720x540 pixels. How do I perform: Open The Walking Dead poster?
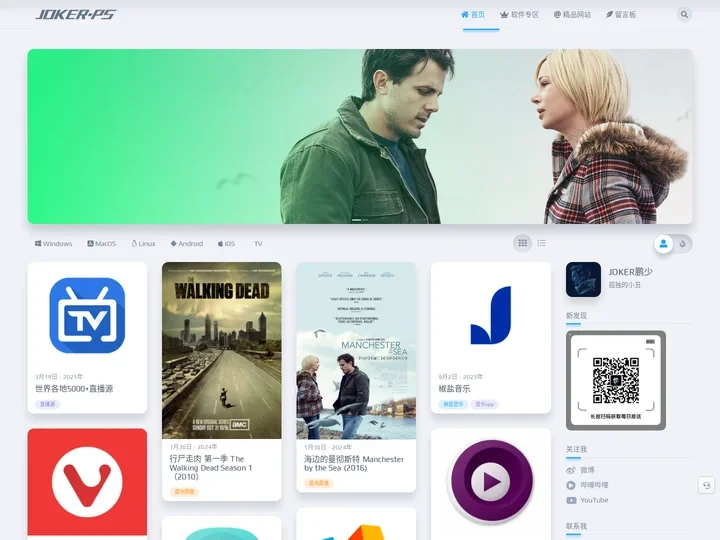coord(222,350)
